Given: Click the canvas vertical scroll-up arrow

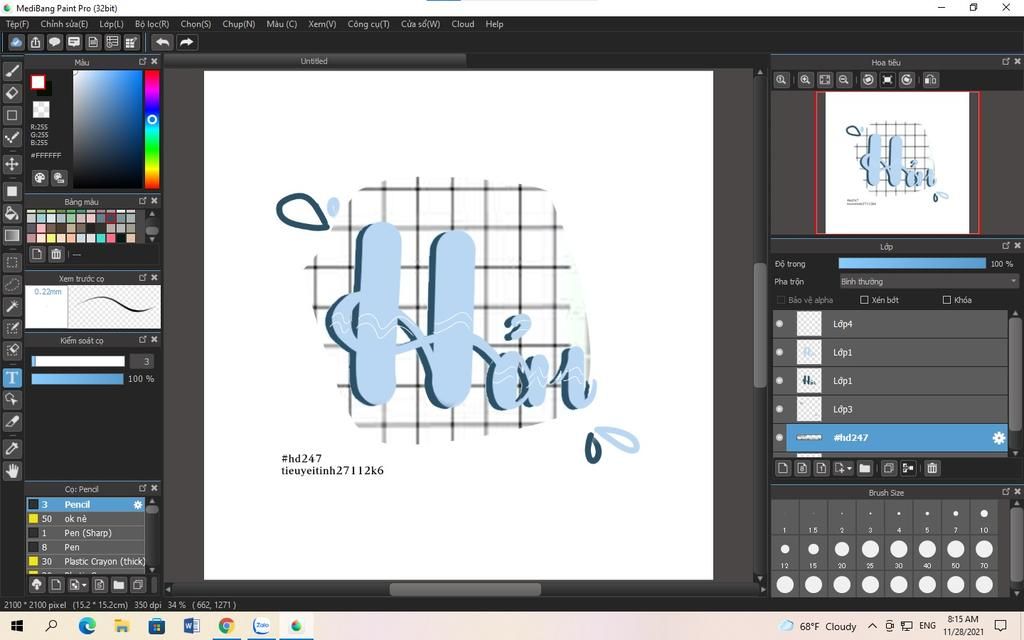Looking at the screenshot, I should tap(759, 72).
